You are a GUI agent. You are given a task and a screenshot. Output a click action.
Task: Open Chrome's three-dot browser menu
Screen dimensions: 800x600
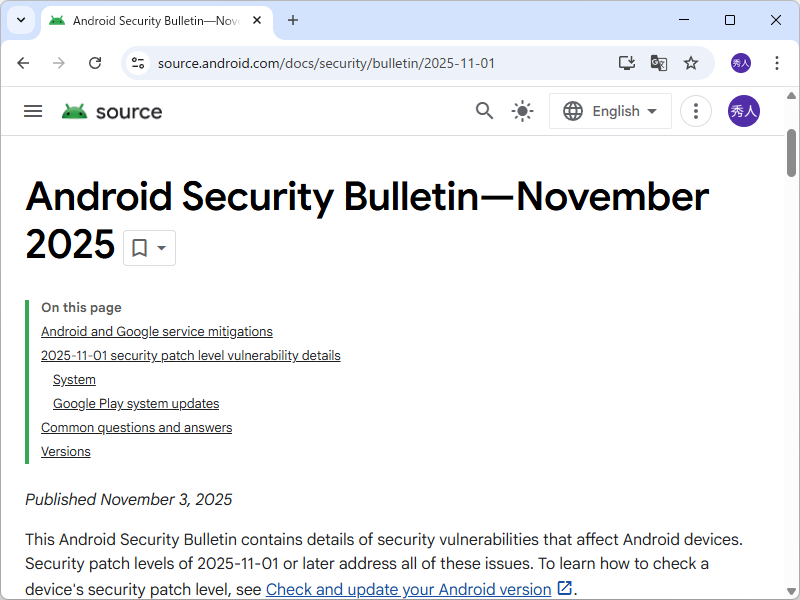[x=777, y=62]
